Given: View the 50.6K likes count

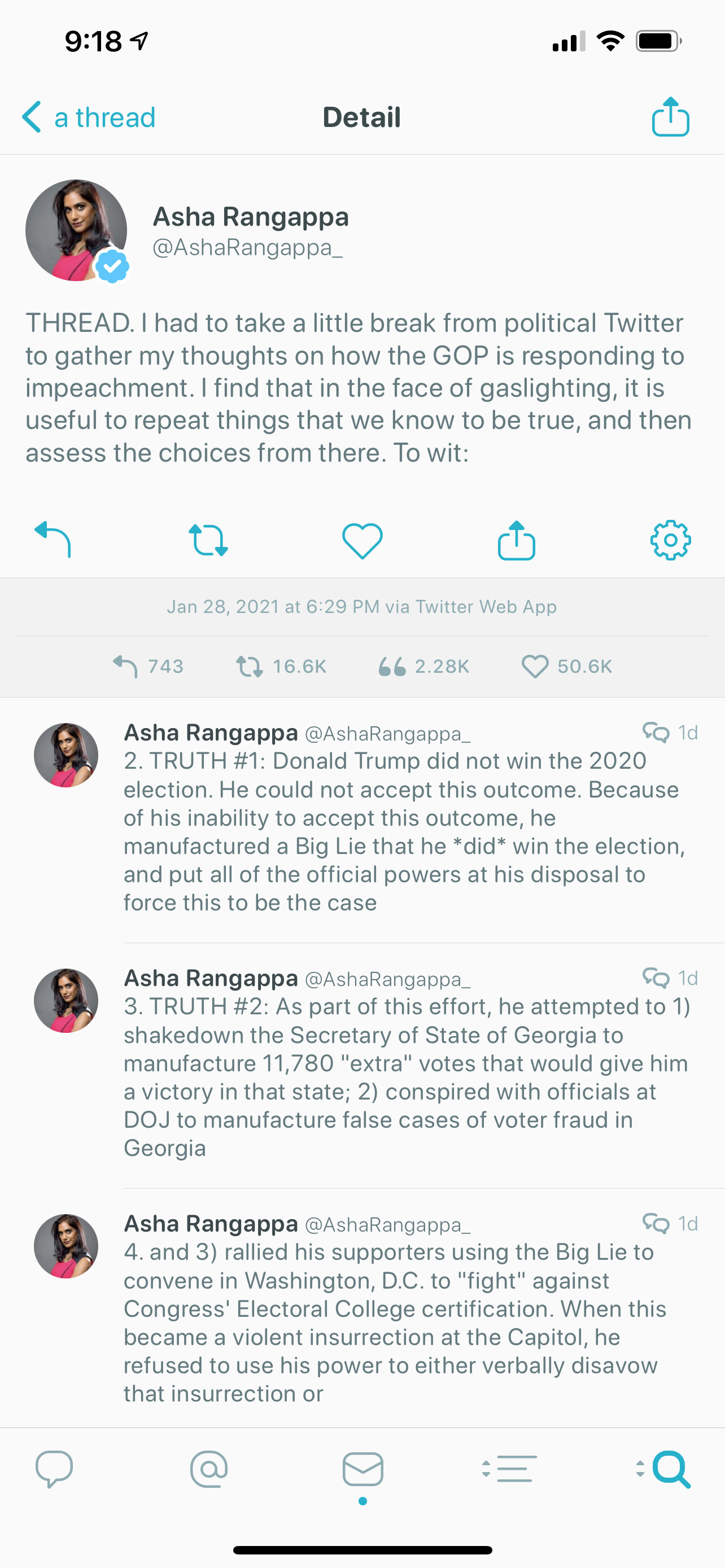Looking at the screenshot, I should [567, 667].
